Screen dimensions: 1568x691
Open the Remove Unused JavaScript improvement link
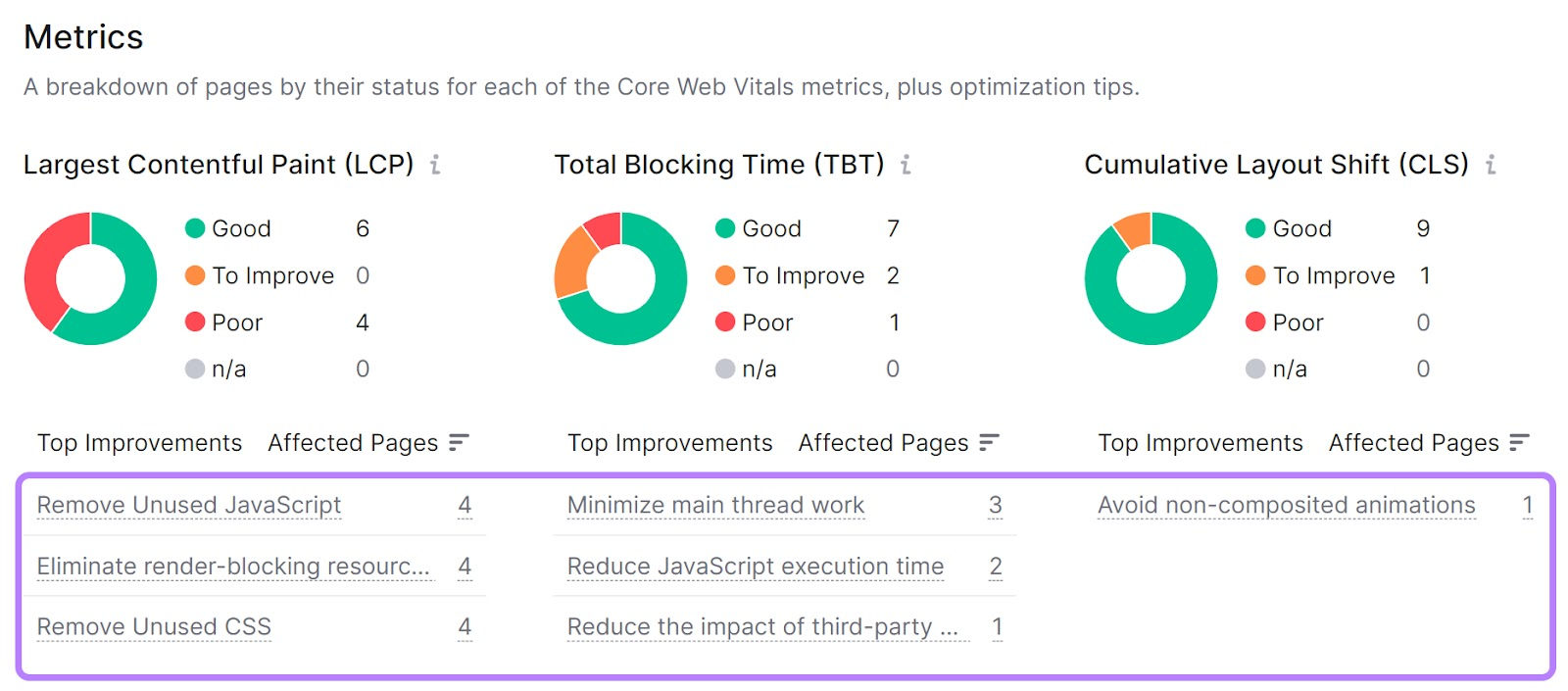click(x=188, y=505)
